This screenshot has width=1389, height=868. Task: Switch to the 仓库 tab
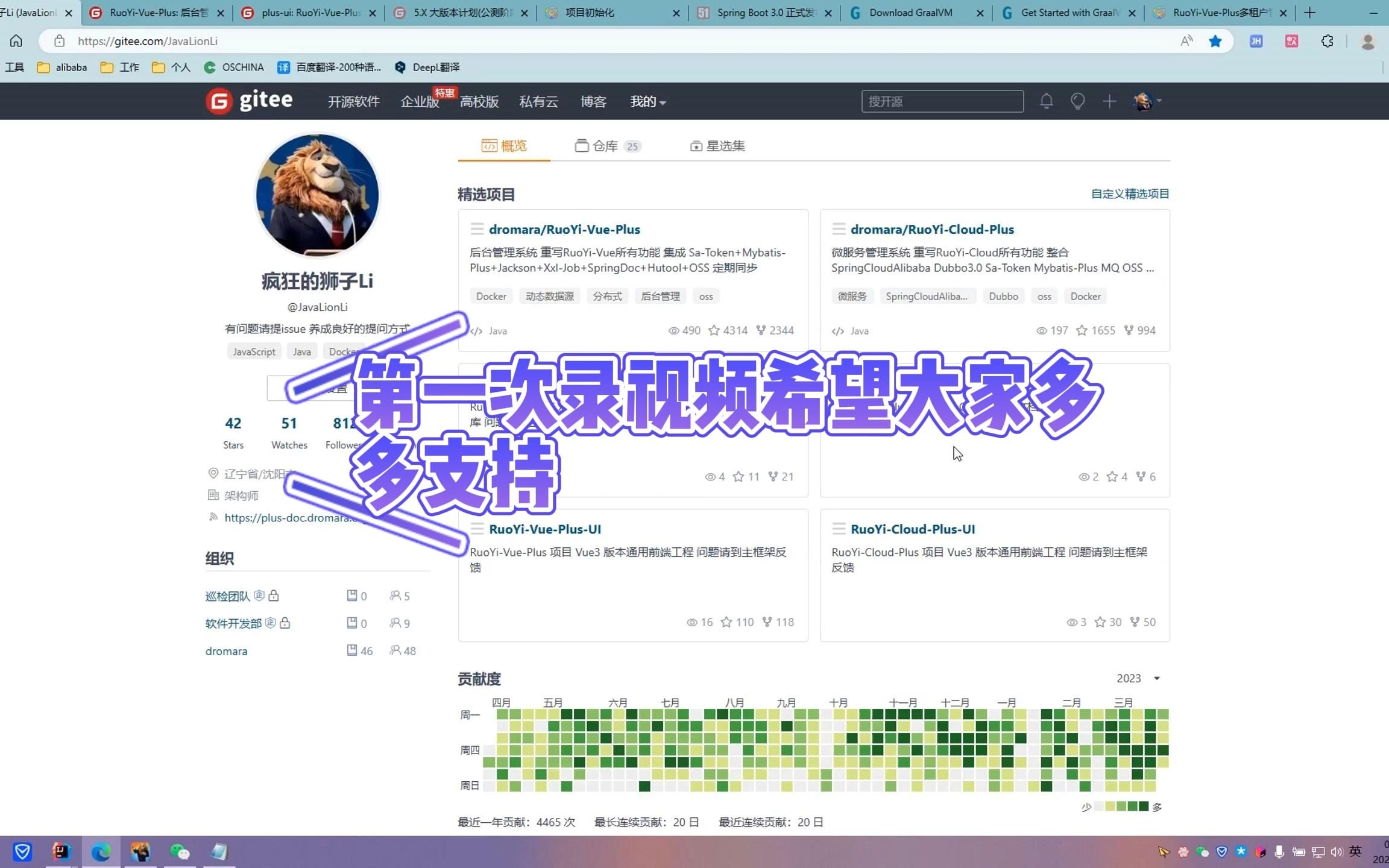pos(605,146)
